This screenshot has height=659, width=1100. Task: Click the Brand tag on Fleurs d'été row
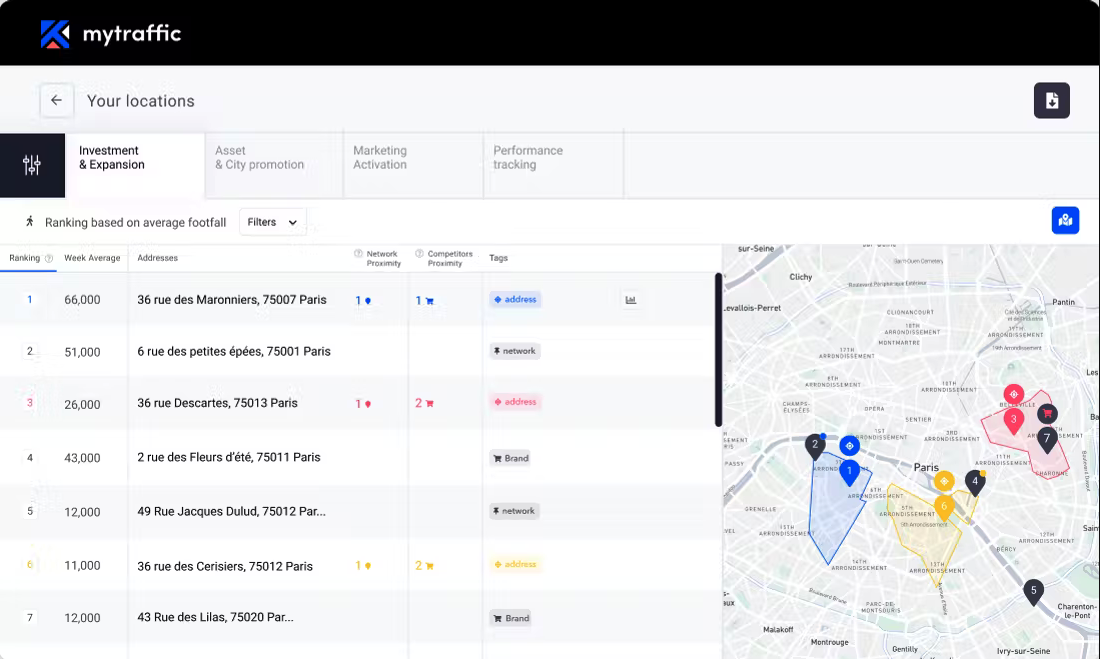pos(510,457)
